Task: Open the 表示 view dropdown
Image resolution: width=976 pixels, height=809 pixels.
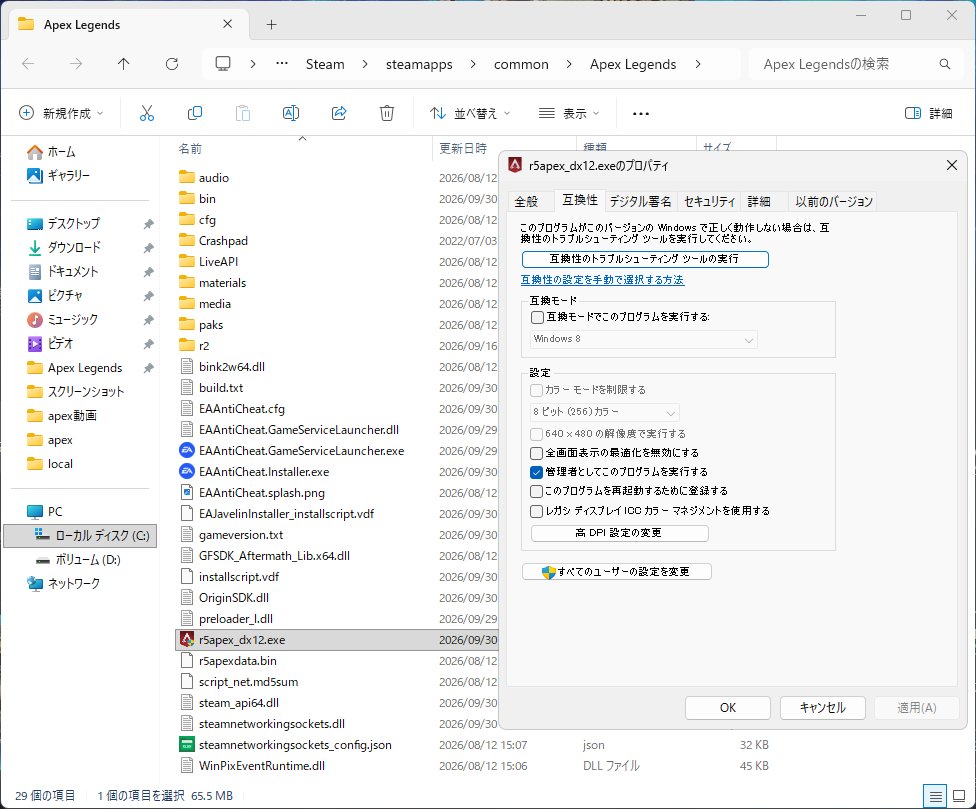Action: (x=569, y=113)
